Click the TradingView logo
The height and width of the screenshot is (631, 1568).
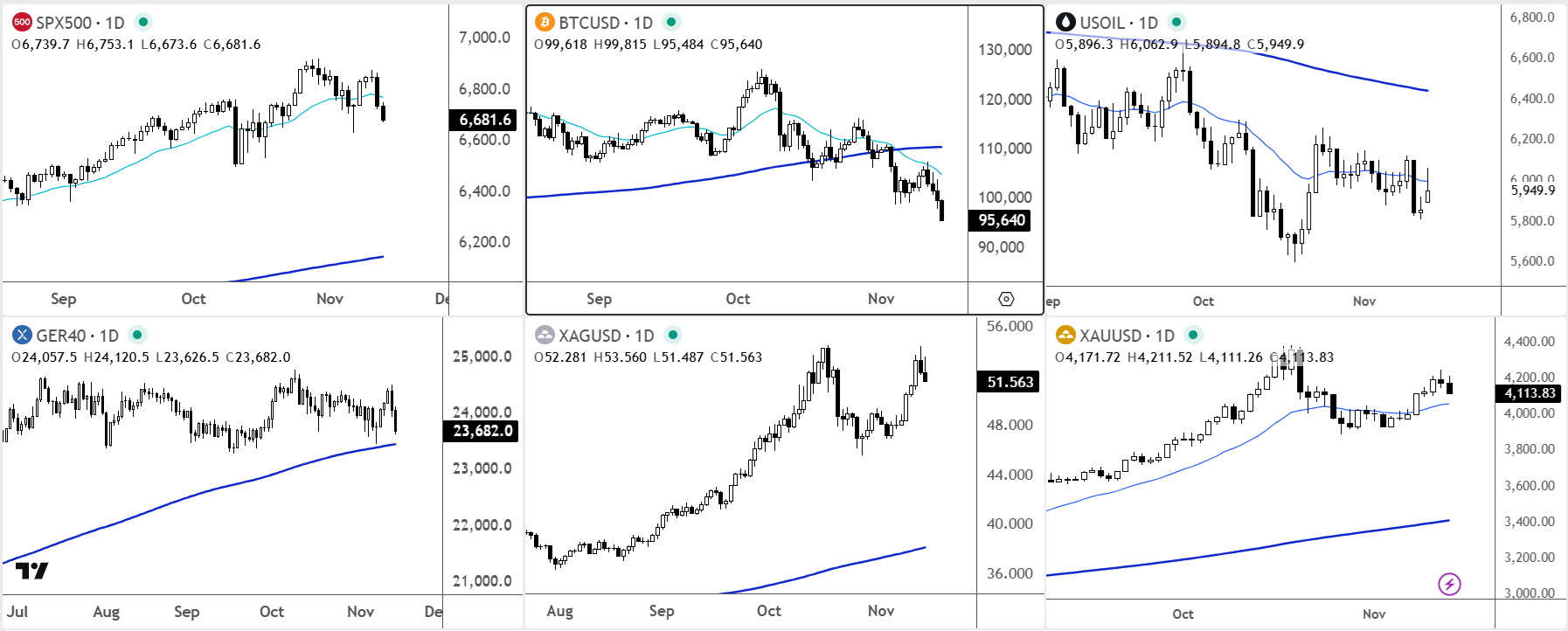31,572
